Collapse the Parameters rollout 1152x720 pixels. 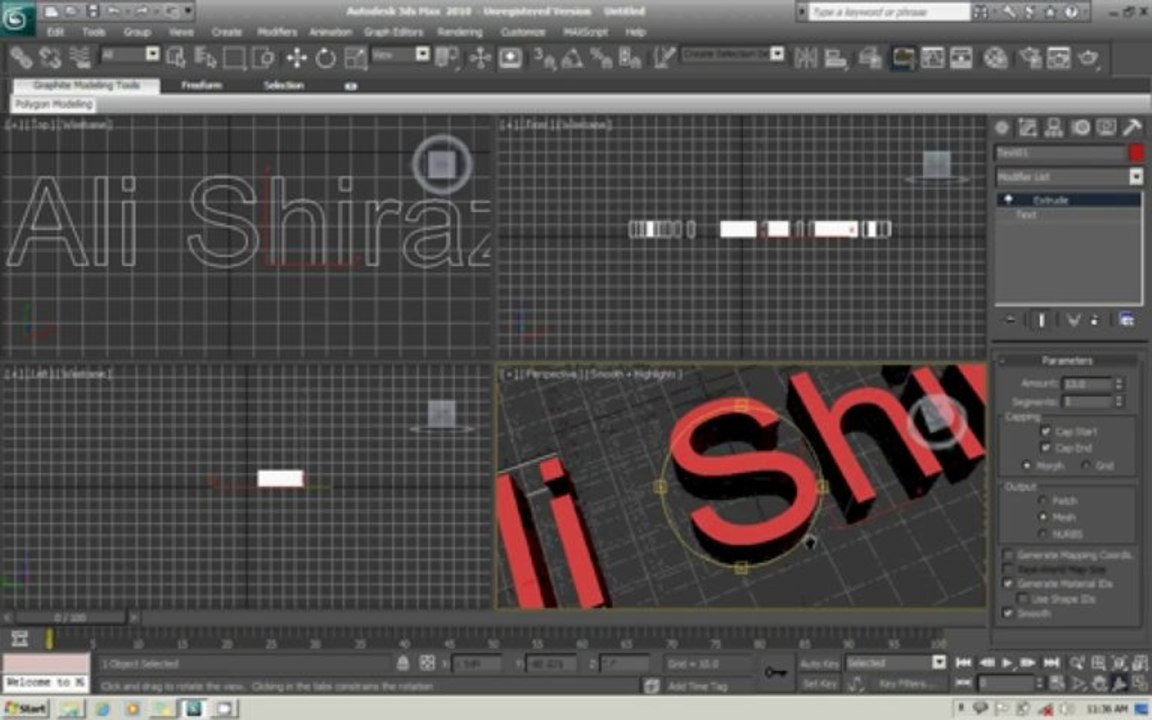coord(1067,360)
